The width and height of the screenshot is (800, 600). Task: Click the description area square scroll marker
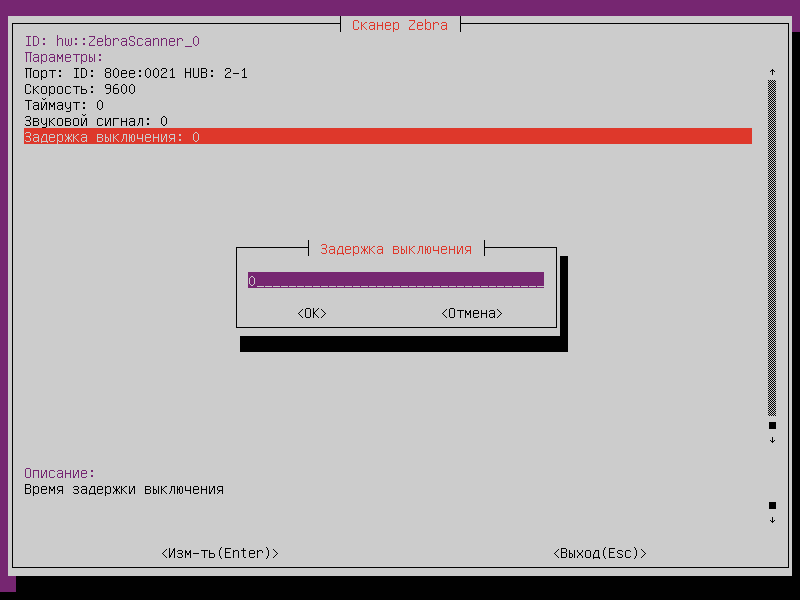[772, 505]
